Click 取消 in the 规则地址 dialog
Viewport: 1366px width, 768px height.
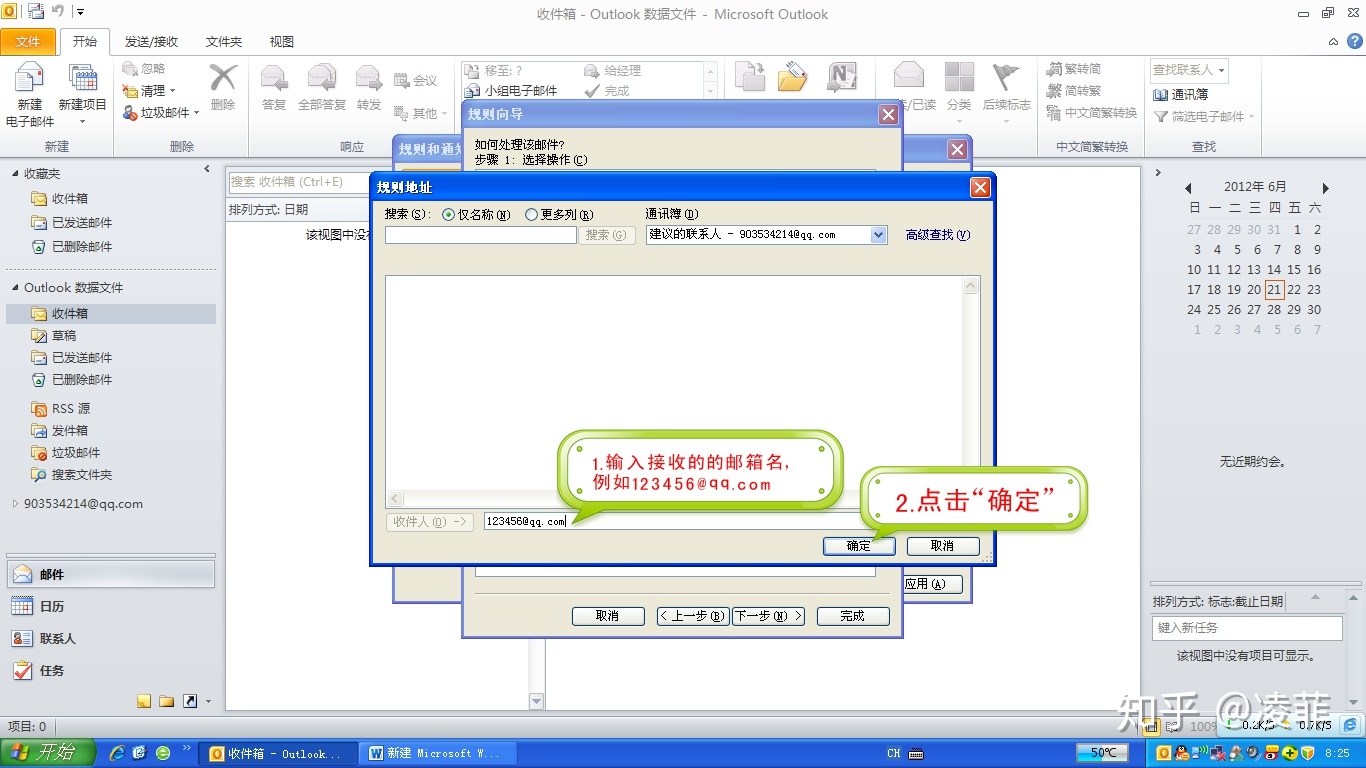click(943, 546)
